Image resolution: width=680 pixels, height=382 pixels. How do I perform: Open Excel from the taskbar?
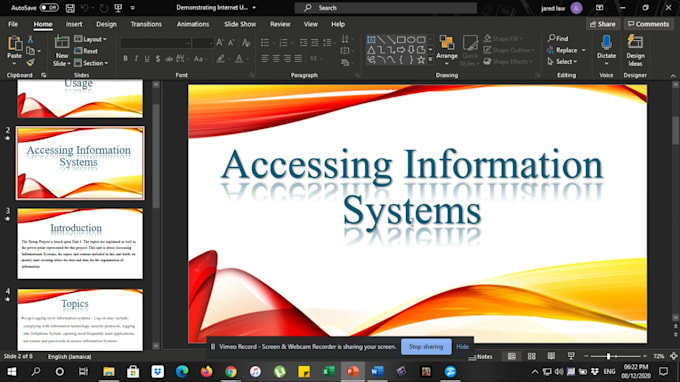pos(328,372)
